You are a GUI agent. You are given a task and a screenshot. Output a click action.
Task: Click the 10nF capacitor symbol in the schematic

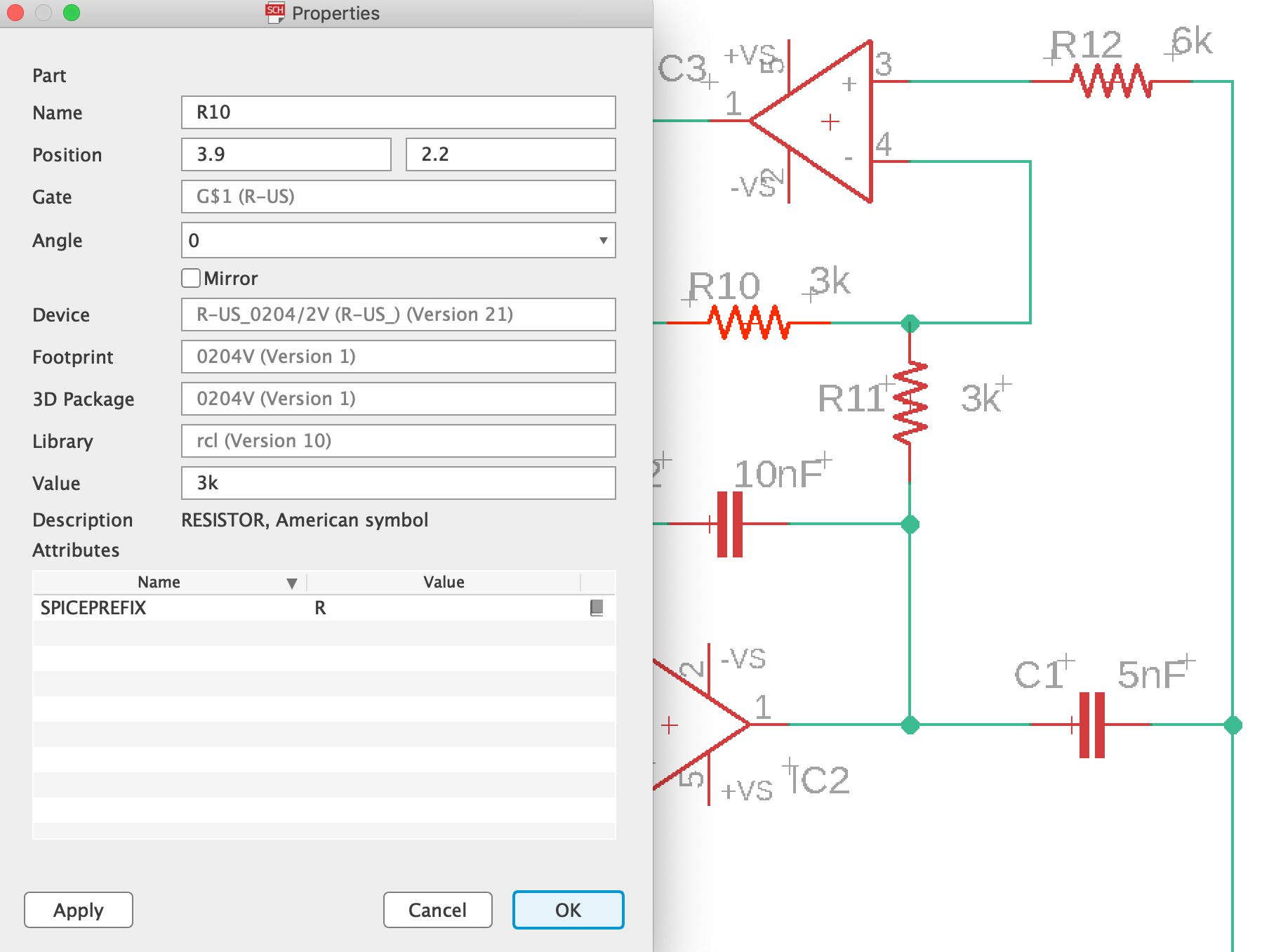click(730, 522)
